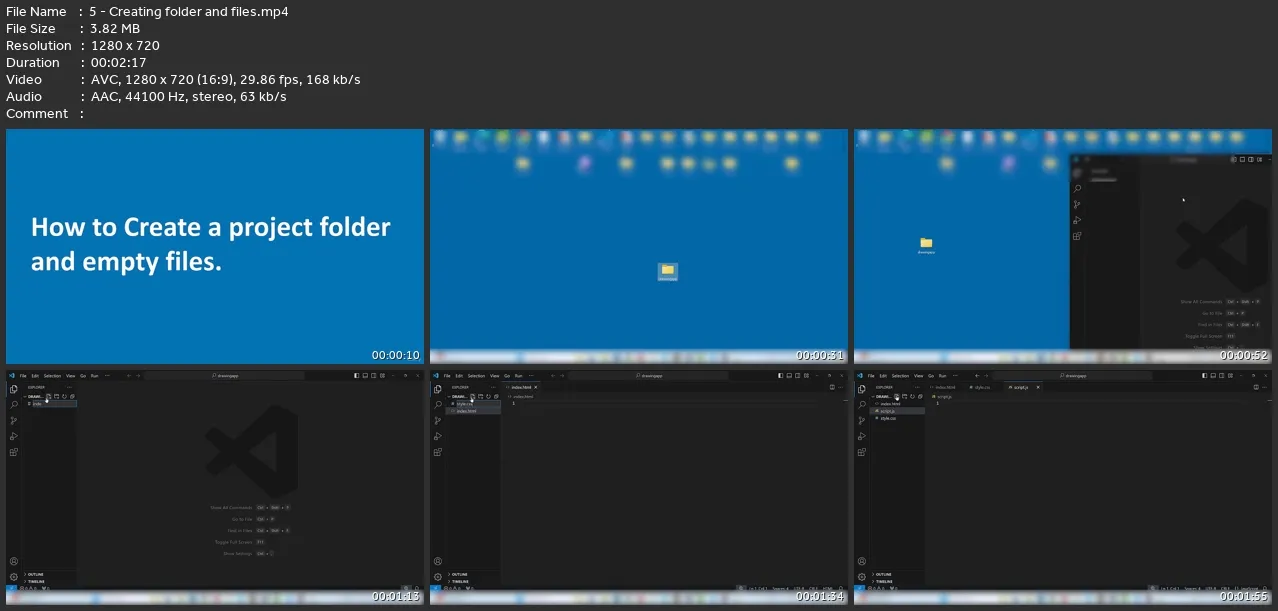Click Manage gear in the 00:01:34 frame
This screenshot has width=1278, height=611.
(438, 577)
